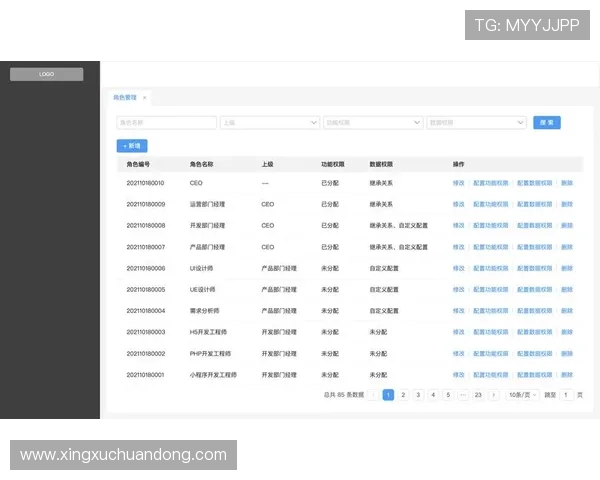Click 配置功能权限 for H5开发工程师
This screenshot has height=480, width=600.
491,332
